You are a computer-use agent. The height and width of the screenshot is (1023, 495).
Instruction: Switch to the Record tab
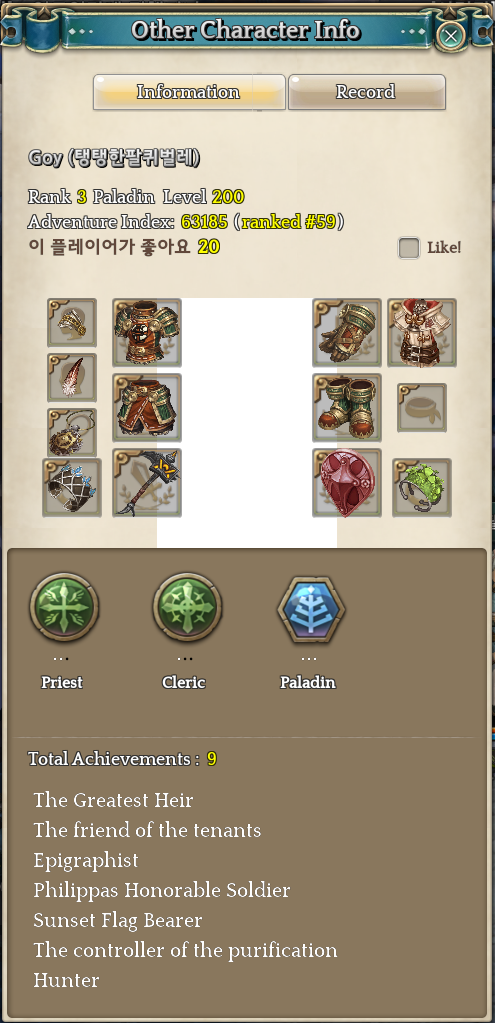(x=367, y=92)
